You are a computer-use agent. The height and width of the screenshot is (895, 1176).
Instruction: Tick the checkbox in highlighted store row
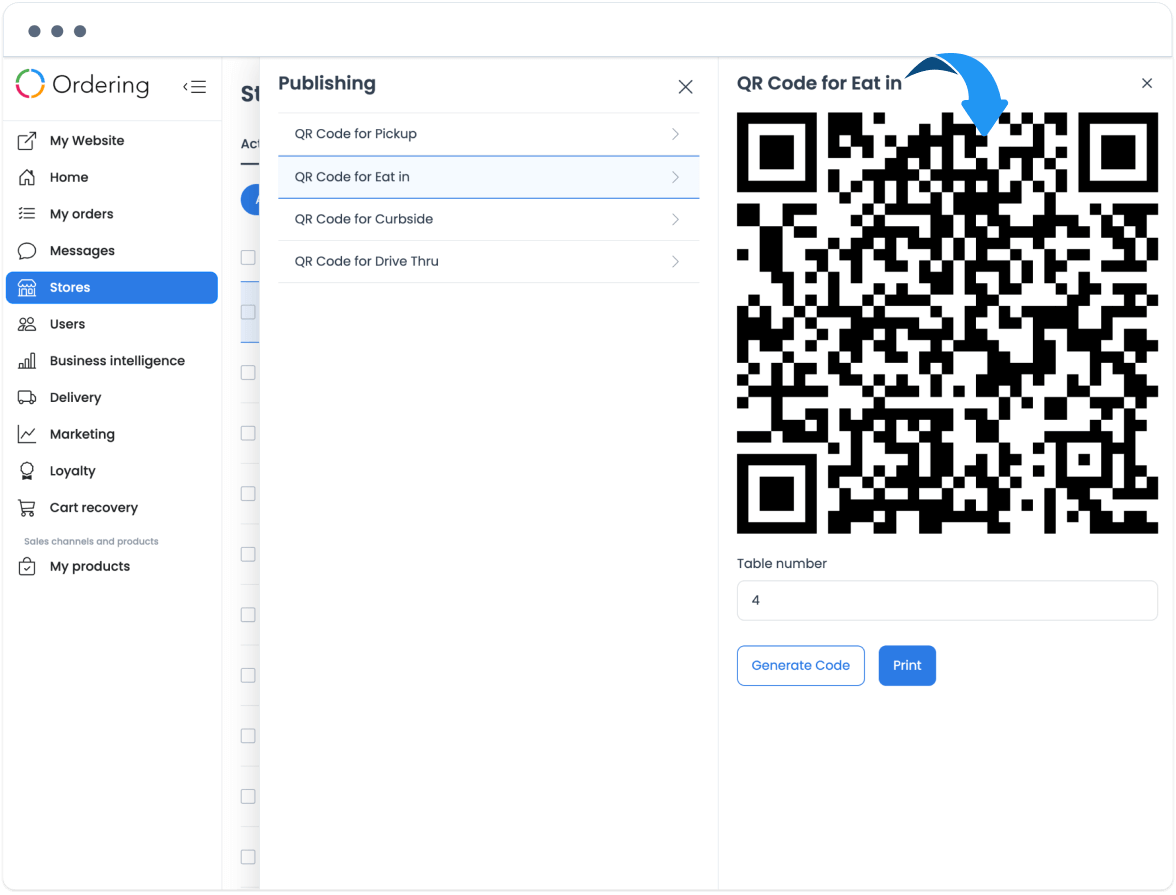click(x=248, y=312)
